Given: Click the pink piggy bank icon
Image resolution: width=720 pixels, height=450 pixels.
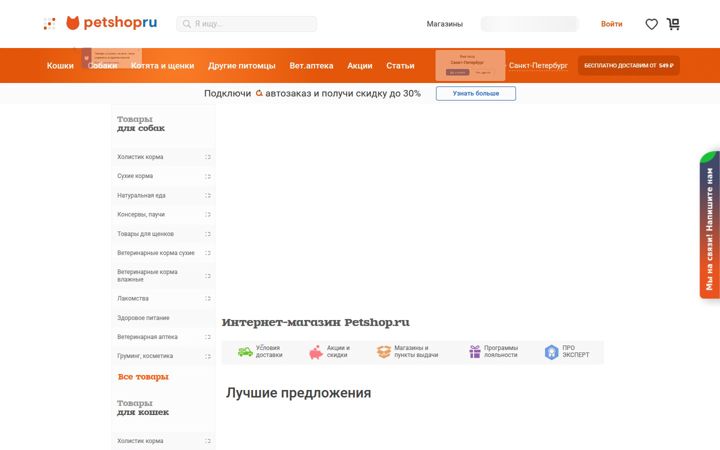Looking at the screenshot, I should (x=316, y=352).
